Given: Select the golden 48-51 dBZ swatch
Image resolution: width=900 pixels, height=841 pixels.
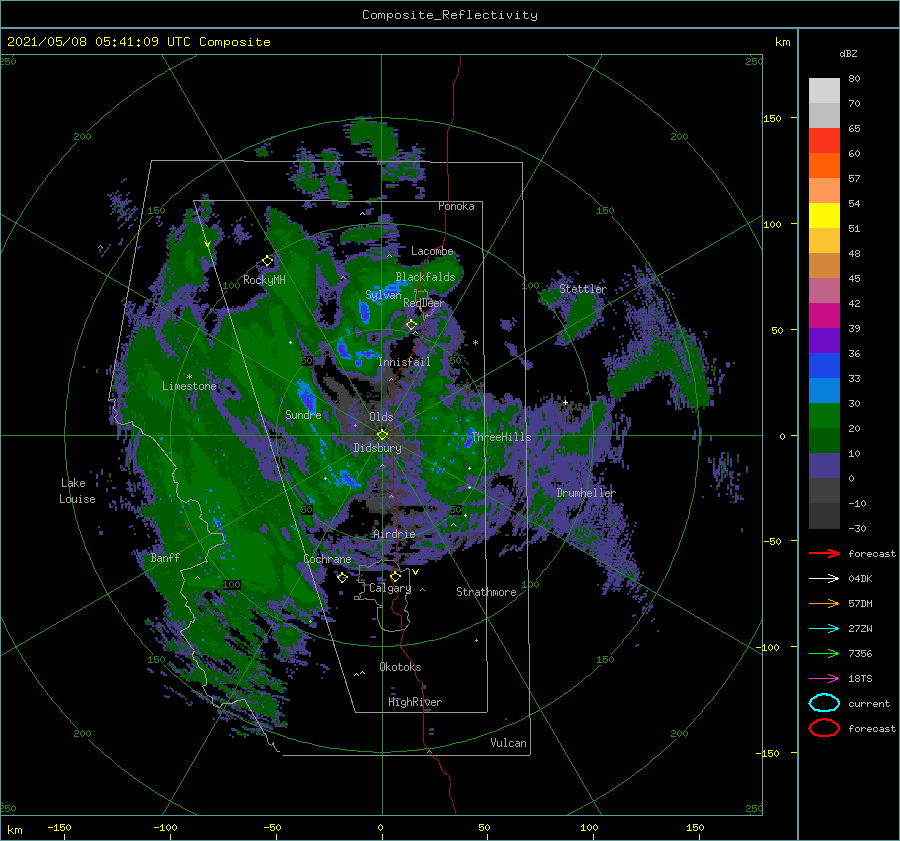Looking at the screenshot, I should coord(824,241).
